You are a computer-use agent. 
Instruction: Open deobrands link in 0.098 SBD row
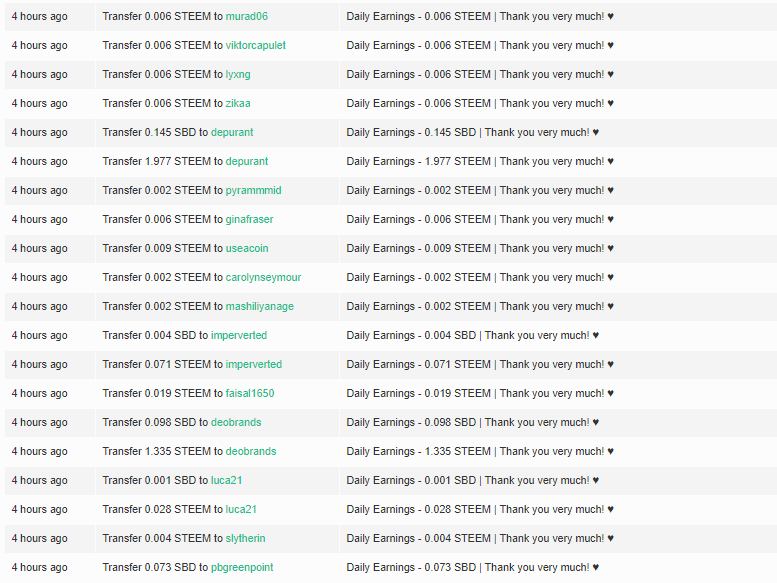pos(236,423)
